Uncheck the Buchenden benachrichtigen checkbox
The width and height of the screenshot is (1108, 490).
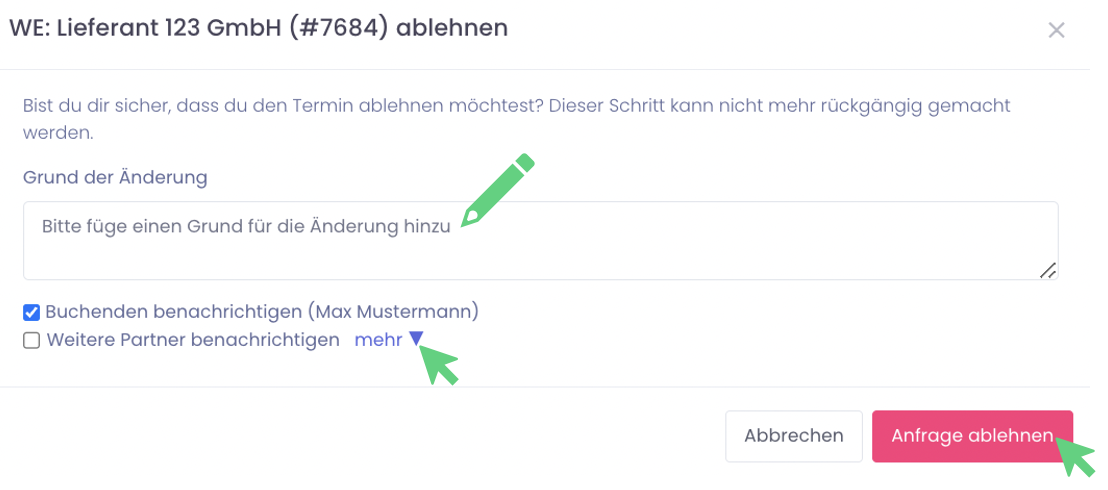32,312
